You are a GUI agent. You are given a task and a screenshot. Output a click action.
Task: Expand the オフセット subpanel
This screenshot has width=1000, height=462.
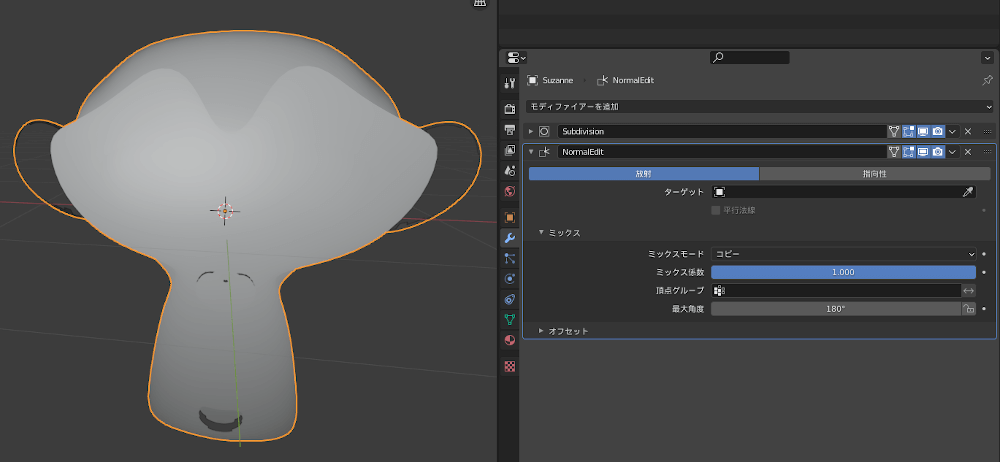pyautogui.click(x=541, y=331)
